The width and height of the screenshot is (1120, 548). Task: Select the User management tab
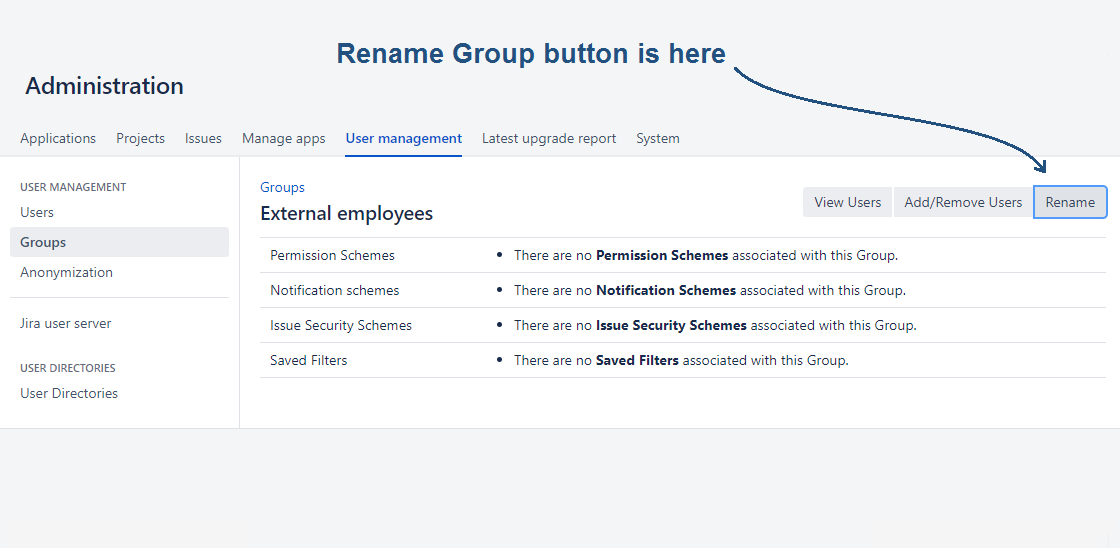[404, 139]
